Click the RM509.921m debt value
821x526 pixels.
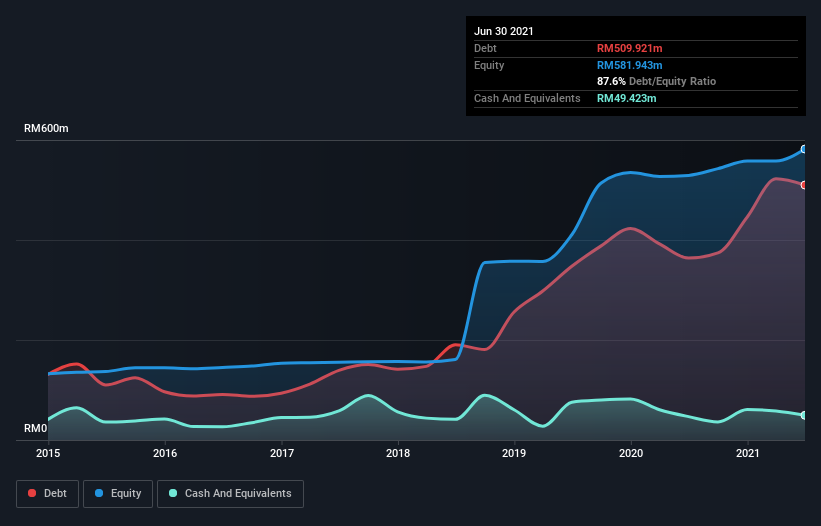coord(629,48)
